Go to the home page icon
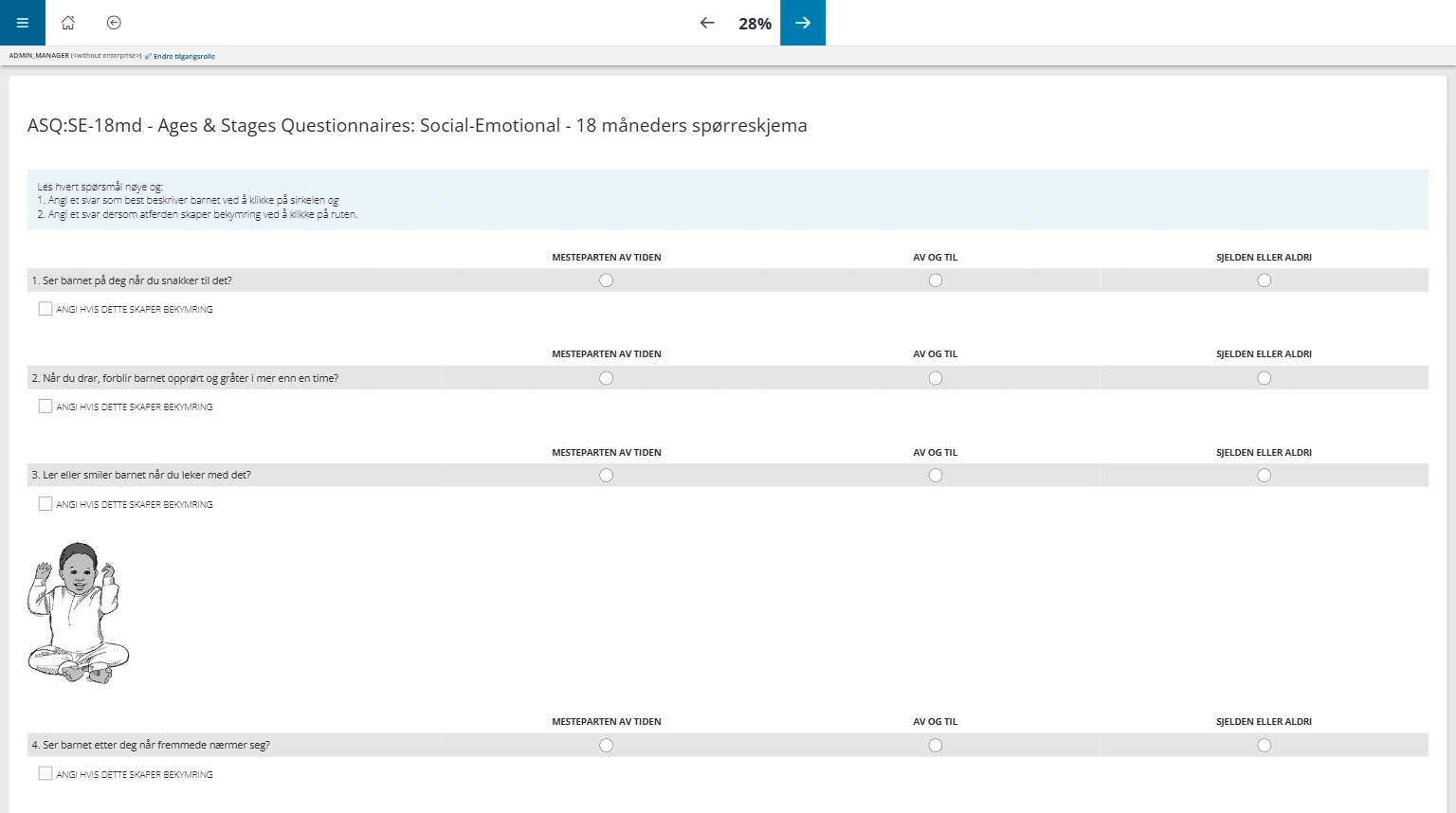Image resolution: width=1456 pixels, height=813 pixels. coord(68,23)
